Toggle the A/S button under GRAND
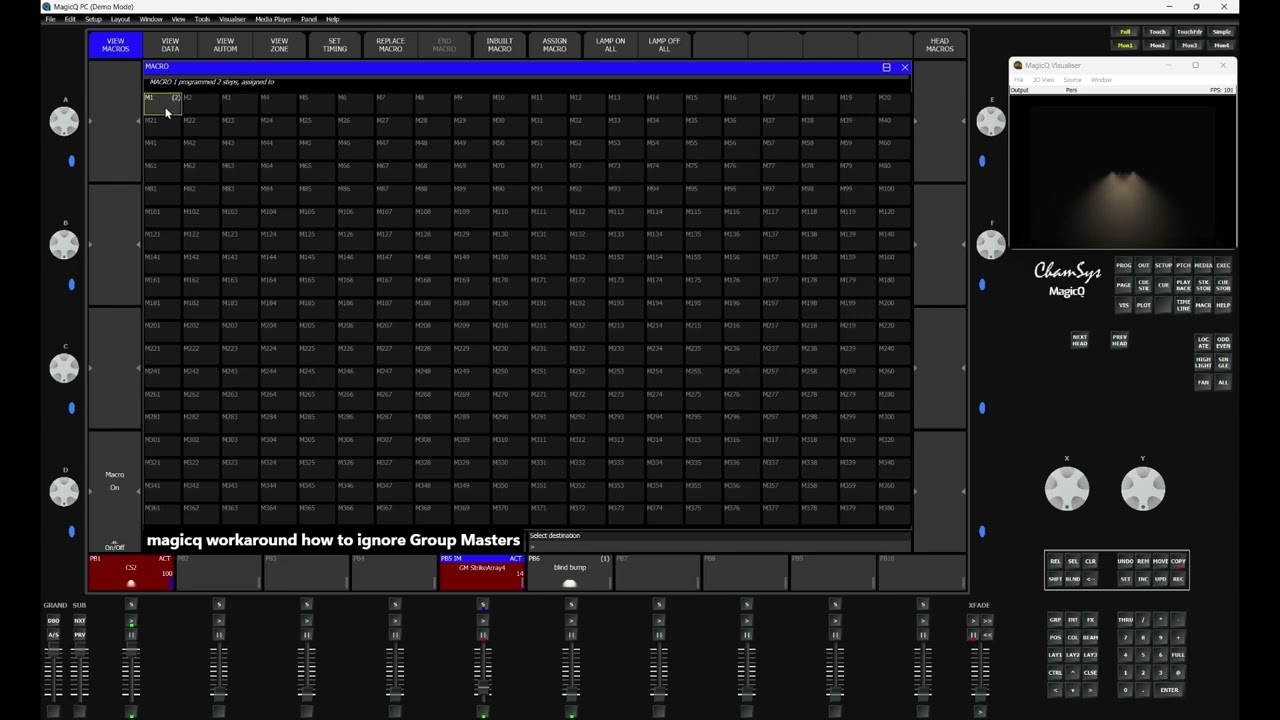 (53, 635)
